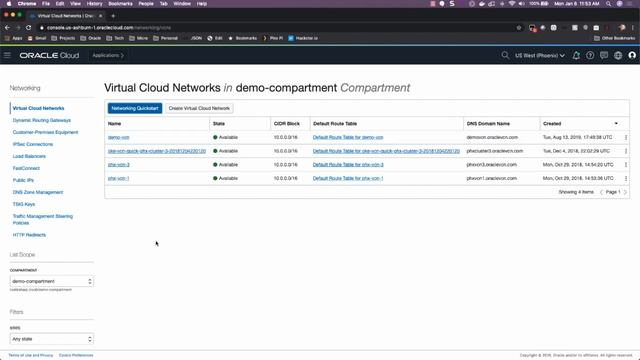The width and height of the screenshot is (640, 360).
Task: Open actions menu for demo-vcn row
Action: pos(626,138)
